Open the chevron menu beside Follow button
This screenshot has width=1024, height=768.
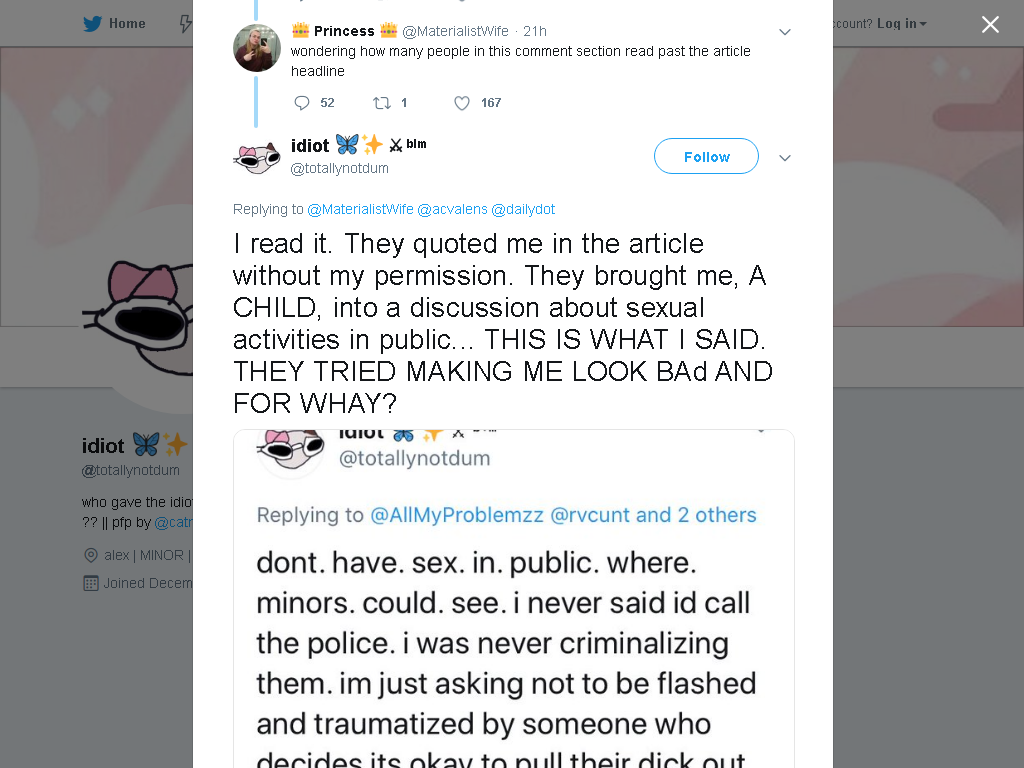pos(785,158)
